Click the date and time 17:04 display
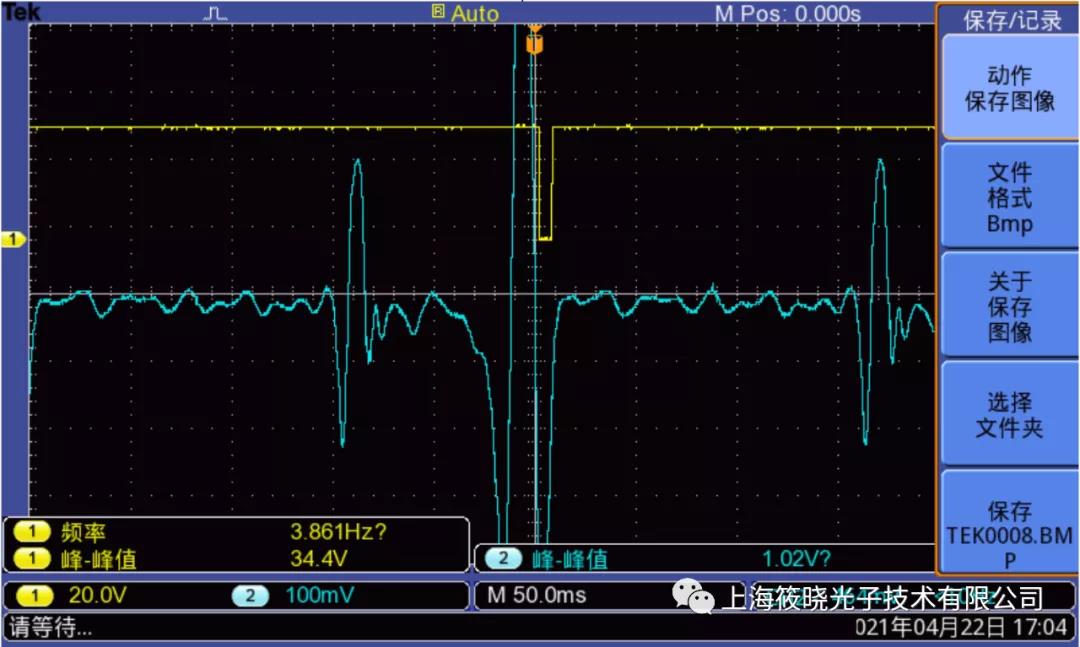This screenshot has width=1080, height=647. tap(960, 628)
